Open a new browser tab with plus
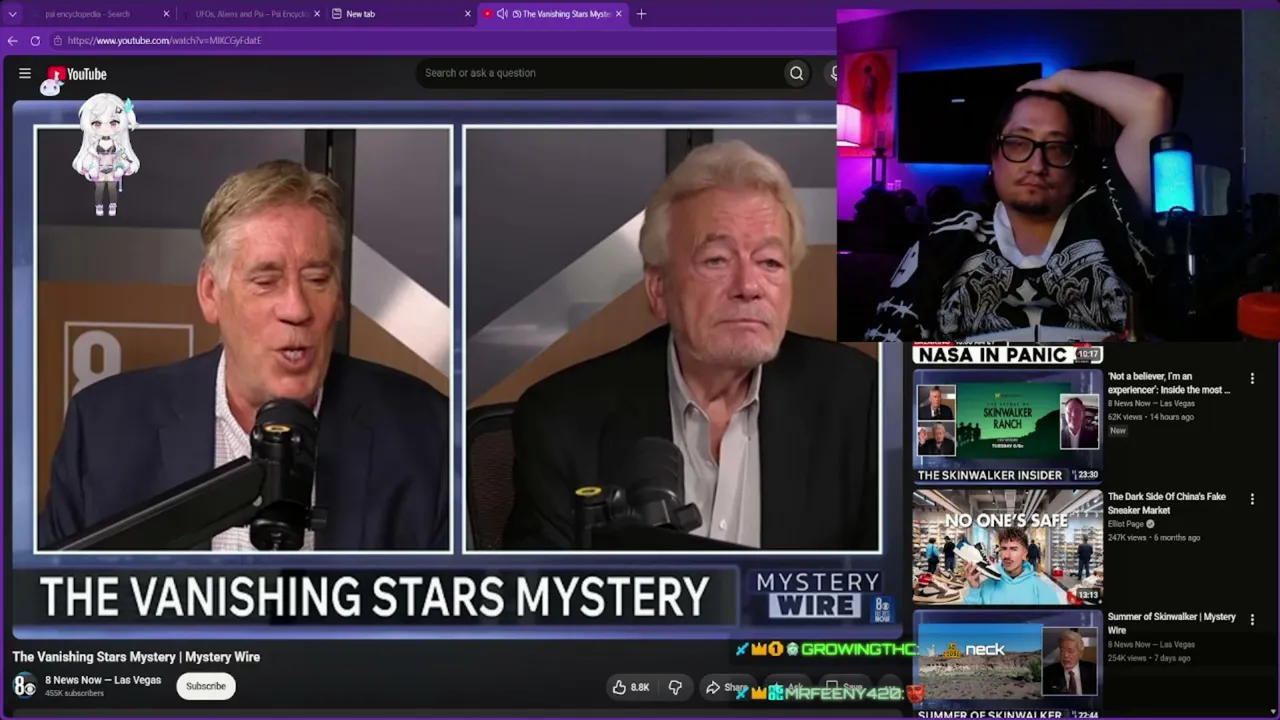This screenshot has width=1280, height=720. pyautogui.click(x=641, y=14)
